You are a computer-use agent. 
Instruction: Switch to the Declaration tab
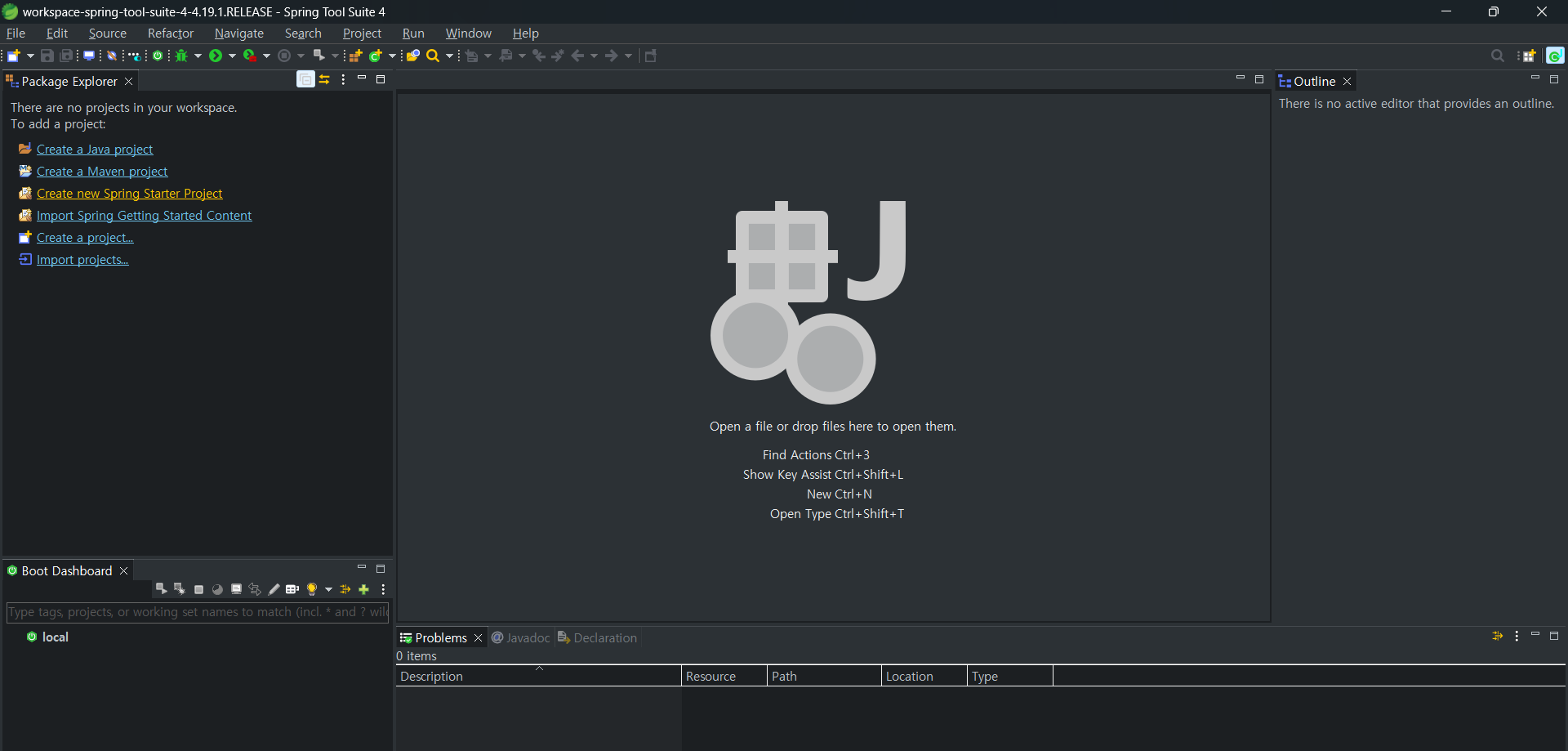coord(597,637)
